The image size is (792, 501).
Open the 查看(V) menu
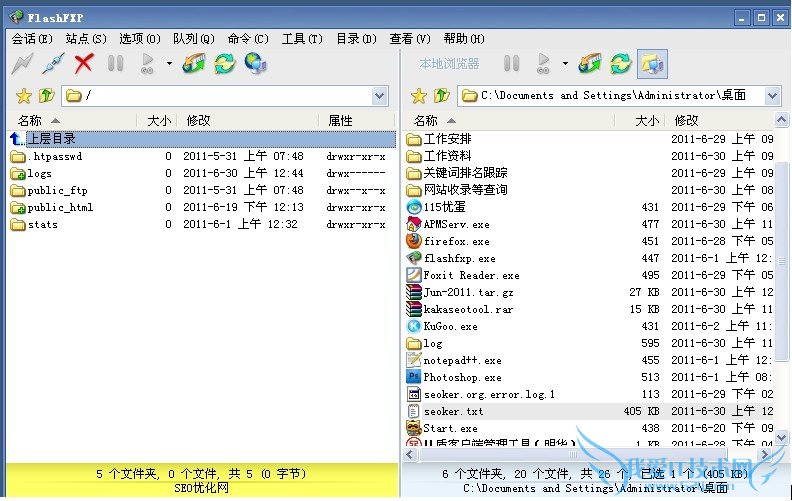(x=410, y=39)
